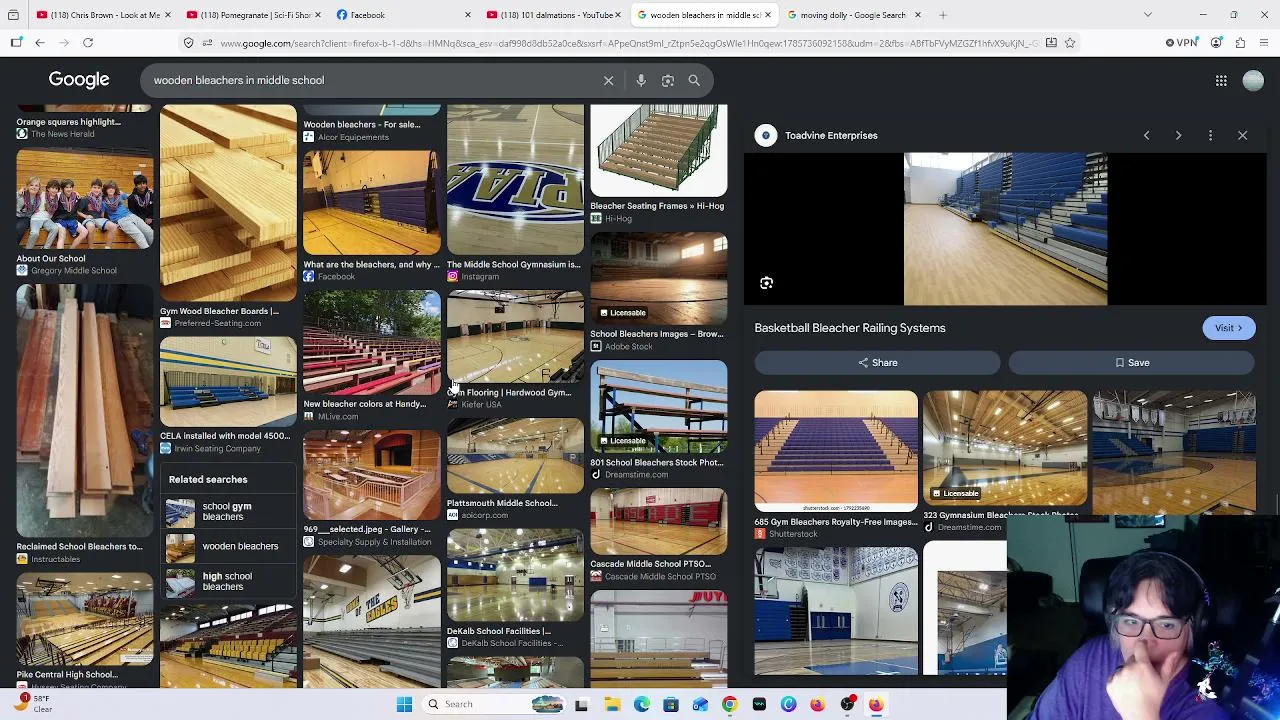Open the VPN indicator in the toolbar
Screen dimensions: 1280x720
[x=1181, y=43]
